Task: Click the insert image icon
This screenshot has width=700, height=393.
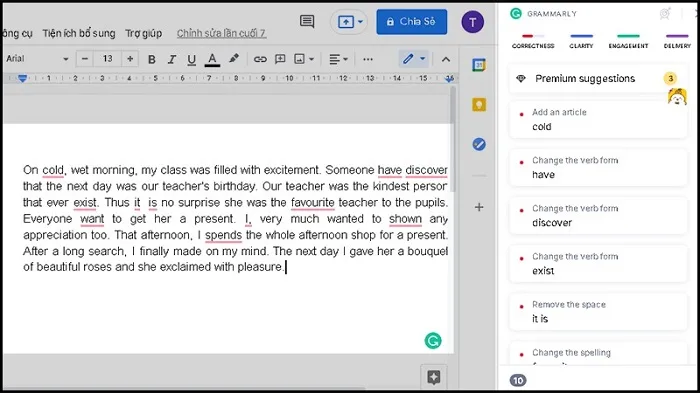Action: click(x=299, y=59)
